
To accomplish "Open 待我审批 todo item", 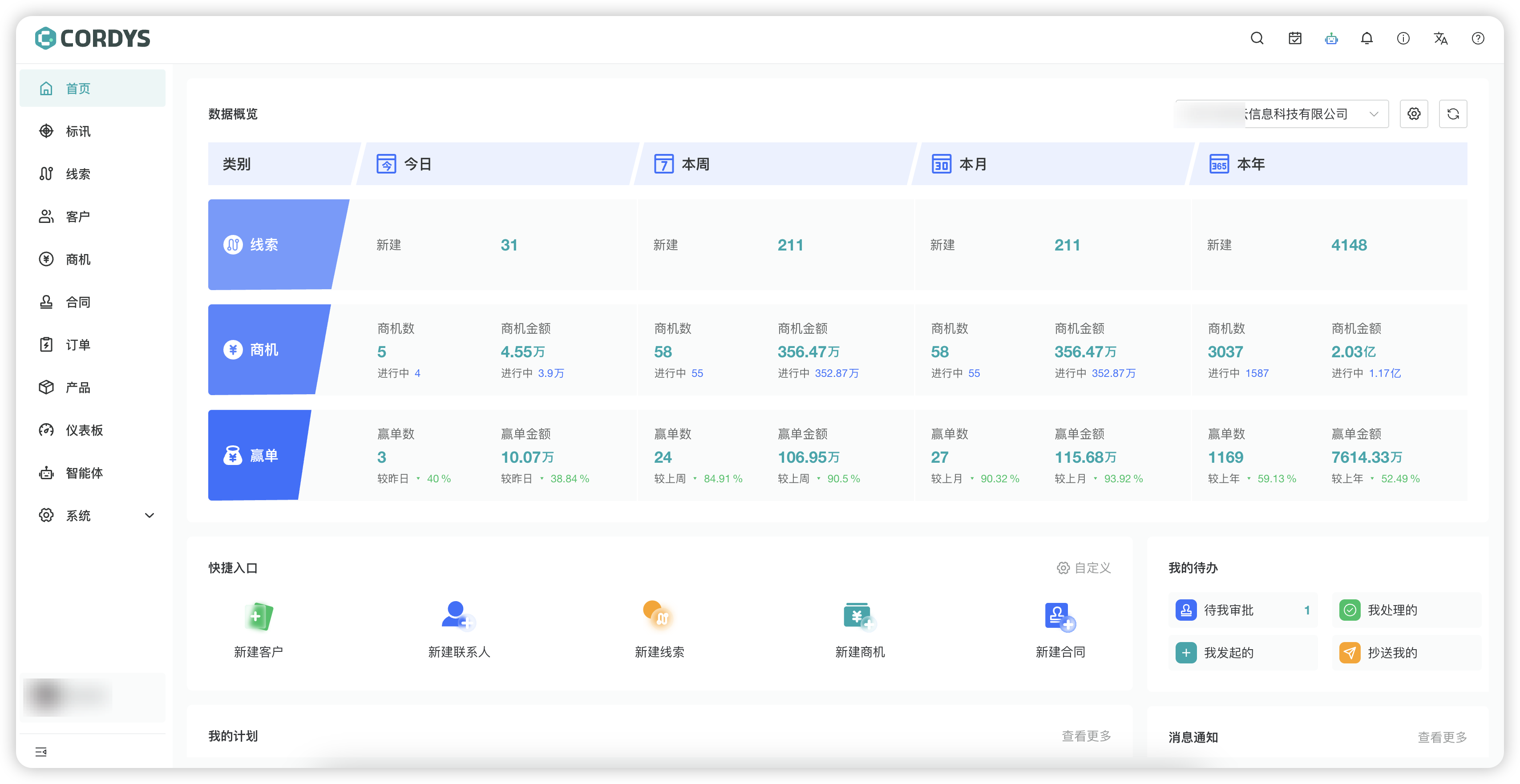I will pos(1243,610).
